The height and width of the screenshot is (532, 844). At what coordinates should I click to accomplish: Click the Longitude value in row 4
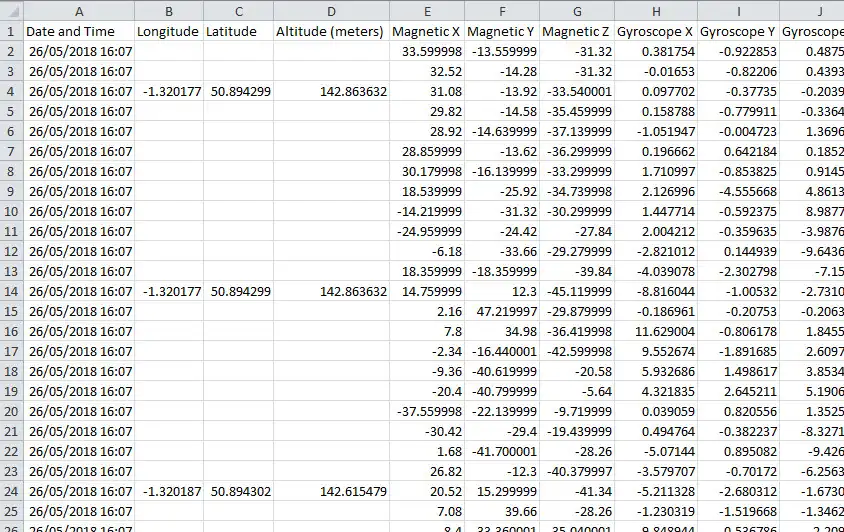point(168,91)
